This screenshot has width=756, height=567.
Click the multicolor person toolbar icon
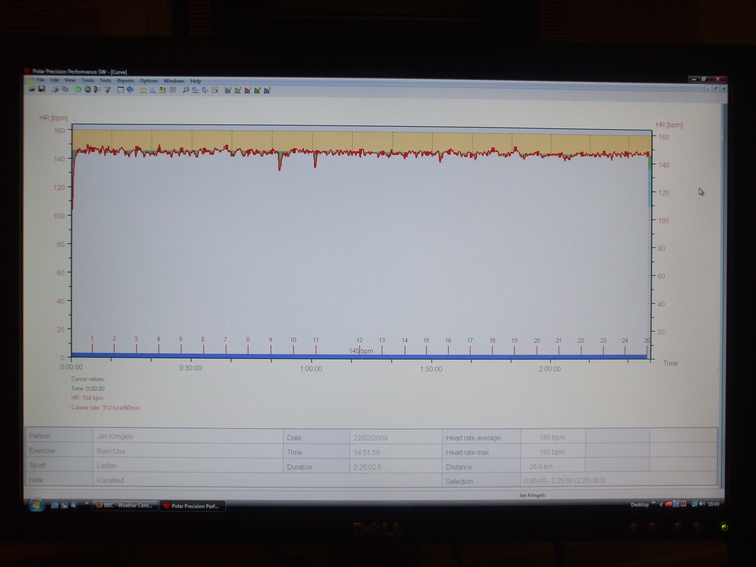coord(163,90)
